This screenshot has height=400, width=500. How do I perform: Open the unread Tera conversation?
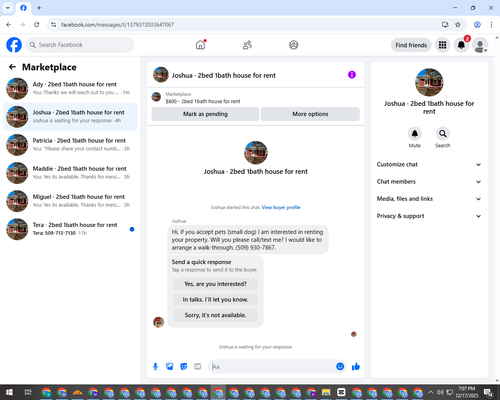pyautogui.click(x=70, y=229)
